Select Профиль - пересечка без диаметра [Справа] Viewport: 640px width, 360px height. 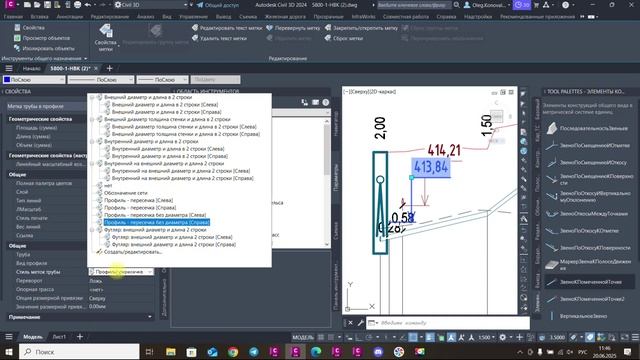click(x=157, y=222)
